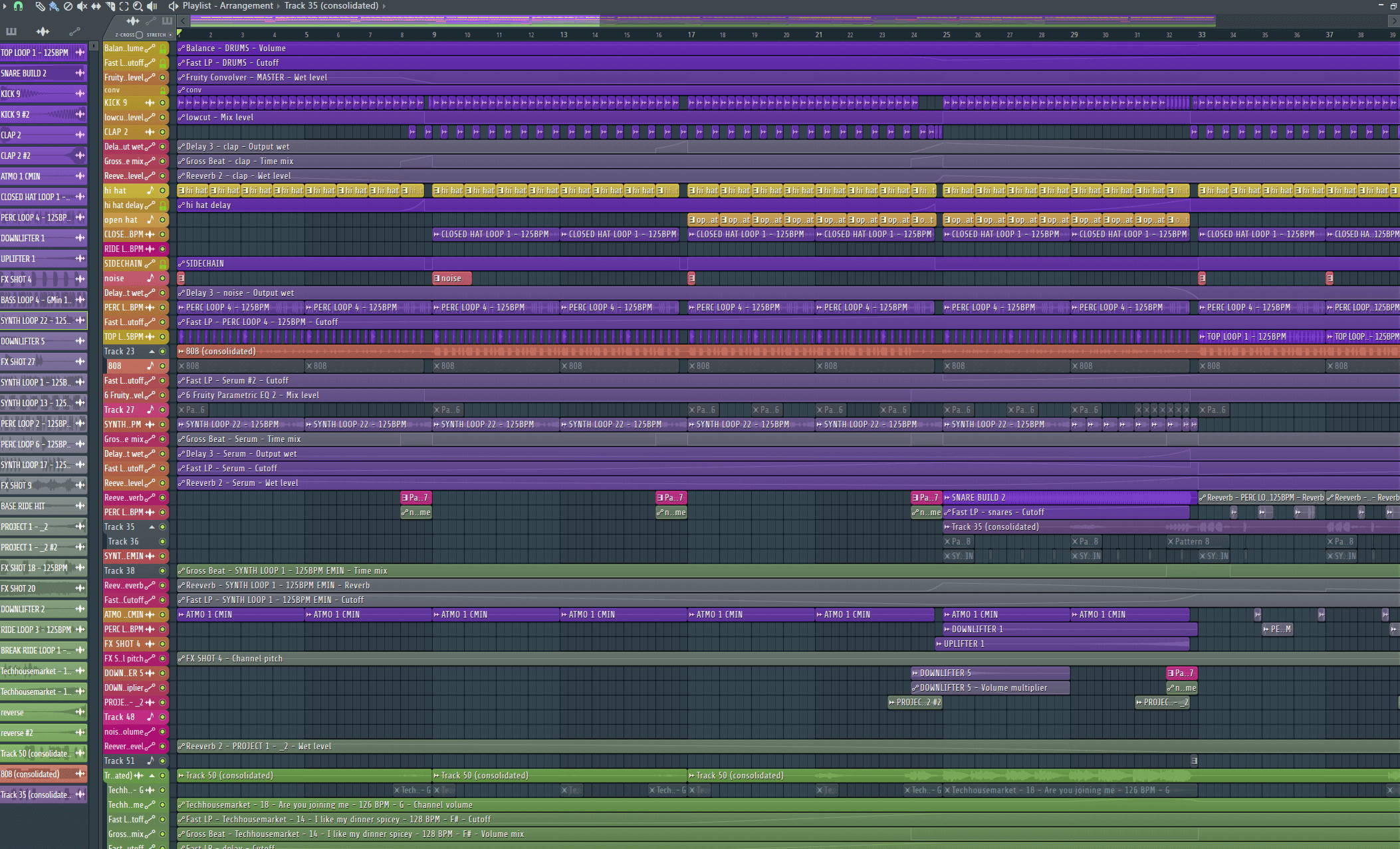The width and height of the screenshot is (1400, 849).
Task: Open the playlist options arrow menu
Action: point(3,6)
